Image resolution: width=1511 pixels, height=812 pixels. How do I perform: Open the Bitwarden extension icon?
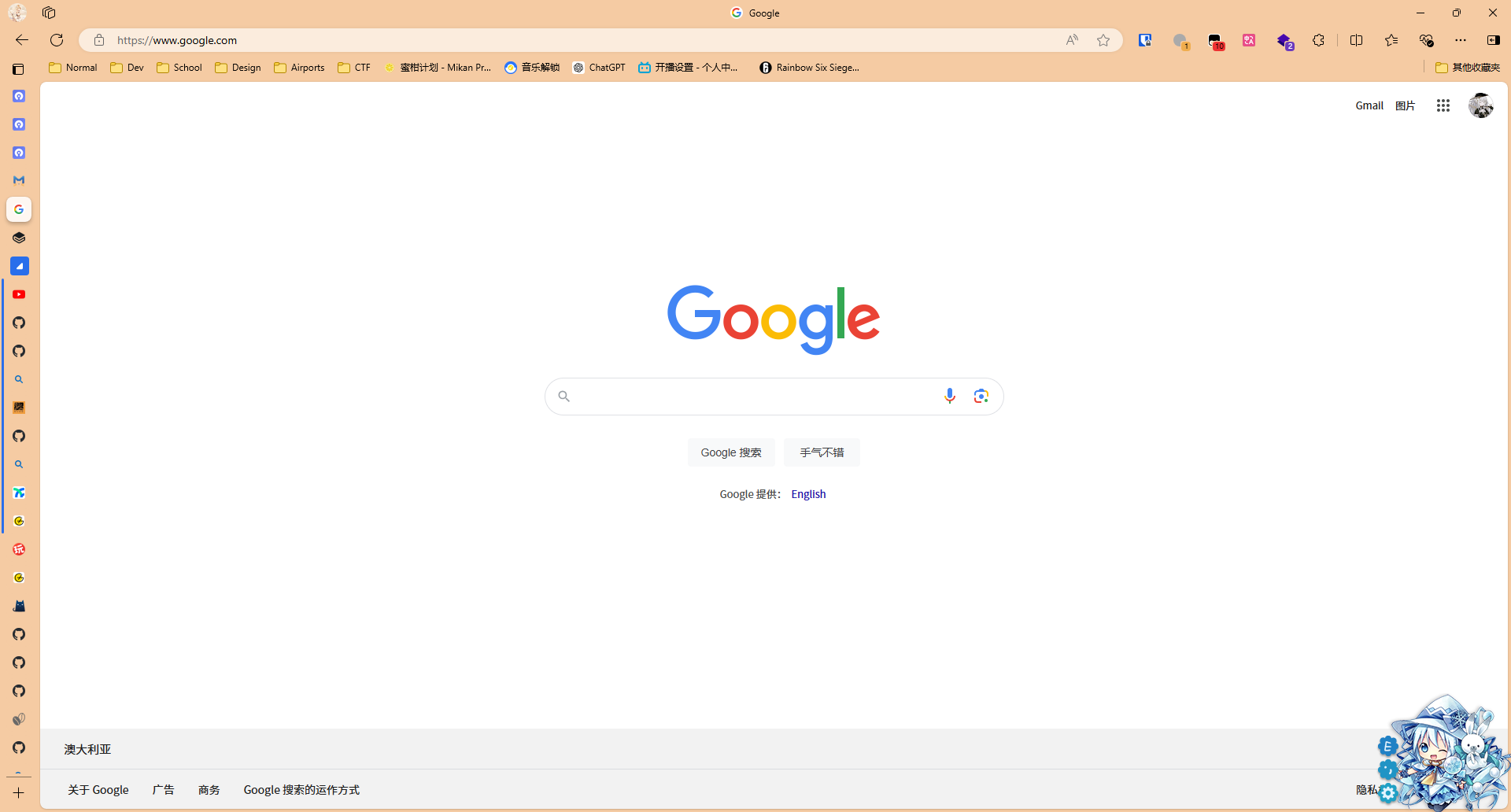(x=1145, y=40)
